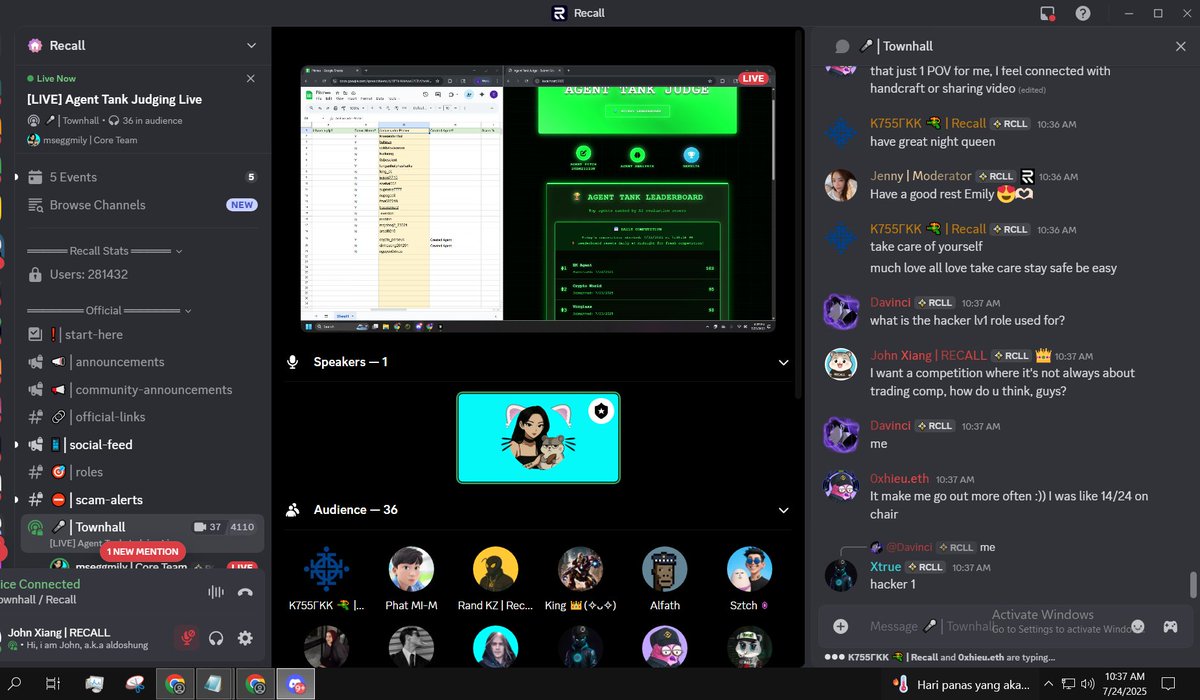Open the community-announcements channel
The width and height of the screenshot is (1200, 700).
coord(143,390)
